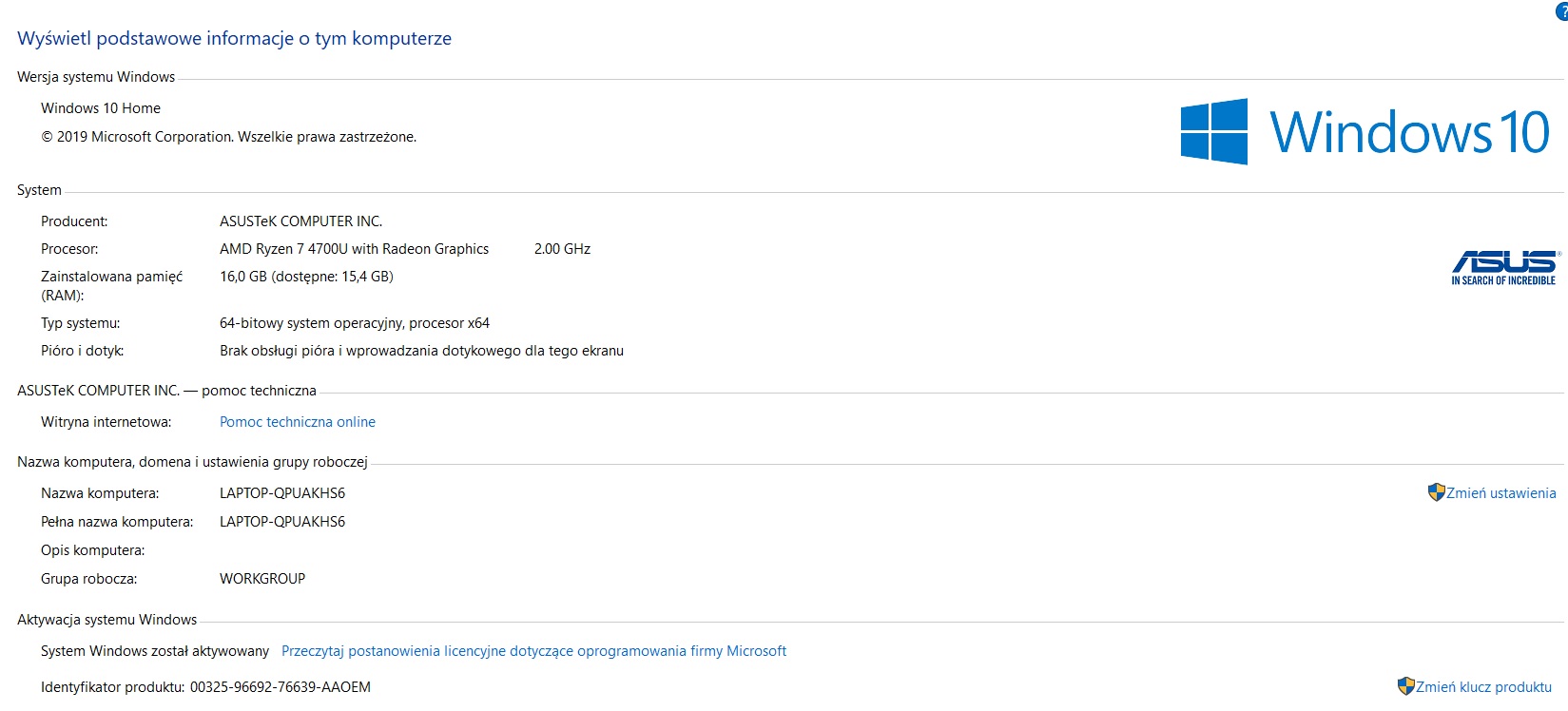
Task: Click the Grupa robocza label
Action: click(89, 579)
